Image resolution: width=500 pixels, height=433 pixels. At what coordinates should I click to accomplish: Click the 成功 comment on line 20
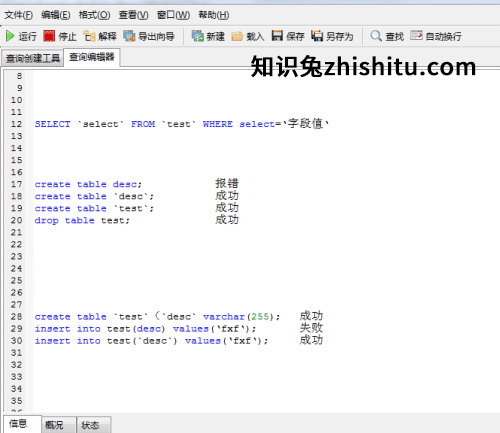coord(227,219)
